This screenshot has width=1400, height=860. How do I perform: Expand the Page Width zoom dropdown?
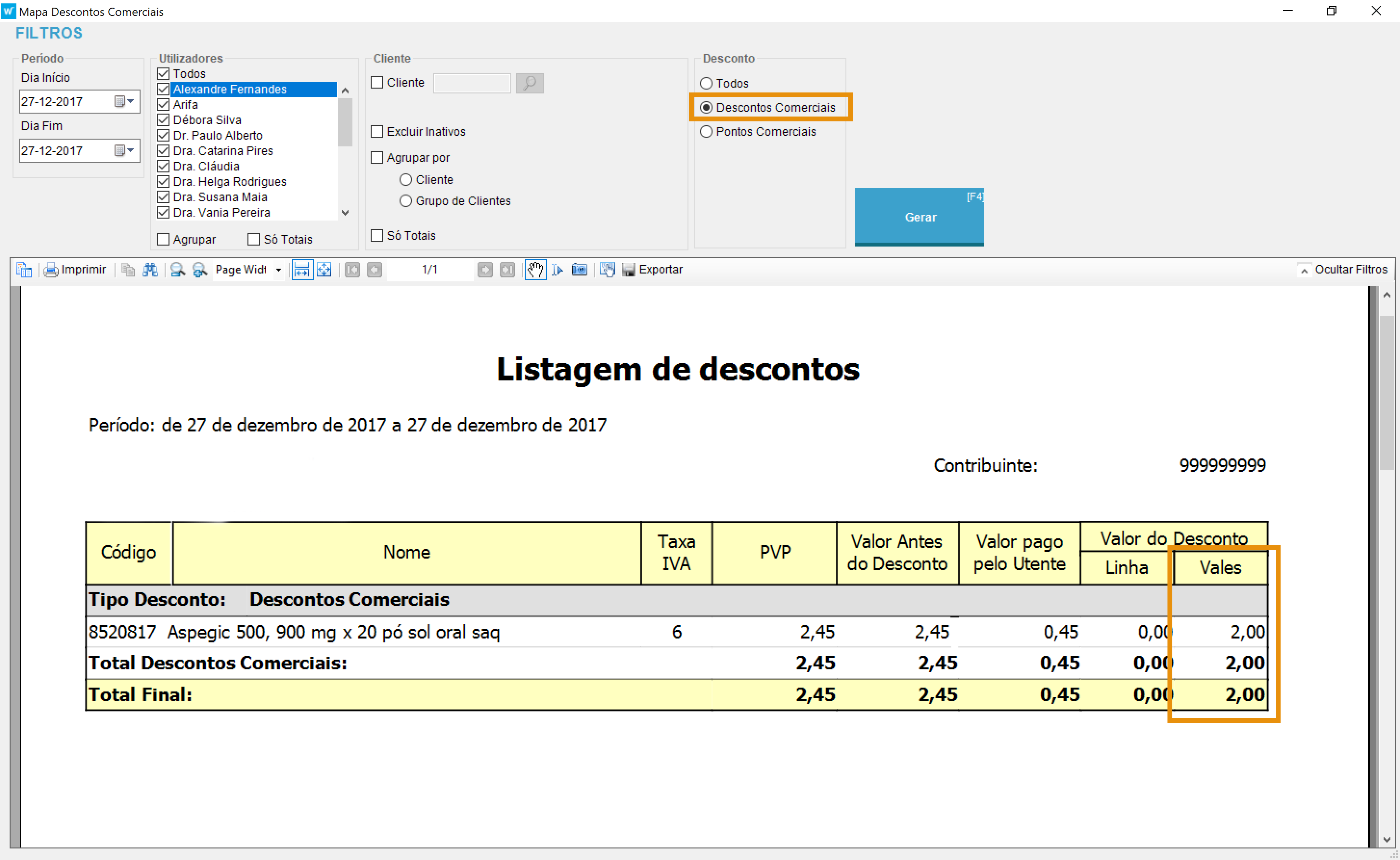(x=279, y=270)
